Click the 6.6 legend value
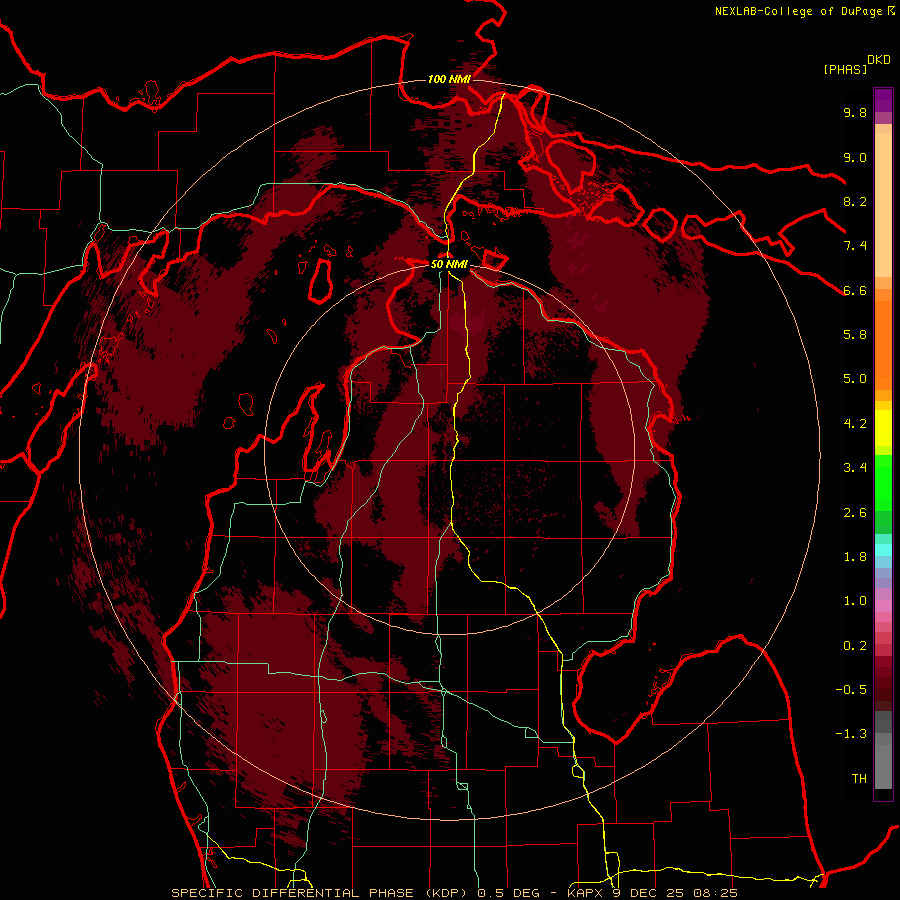Screen dimensions: 900x900 point(855,290)
